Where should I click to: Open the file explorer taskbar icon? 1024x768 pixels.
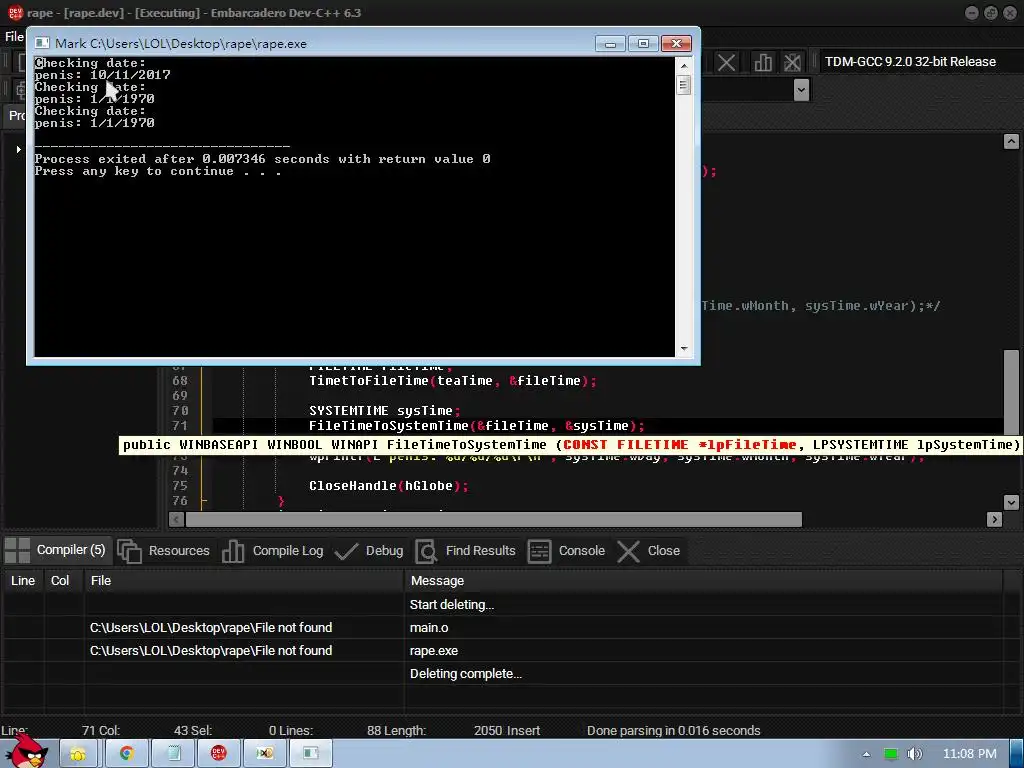point(78,754)
